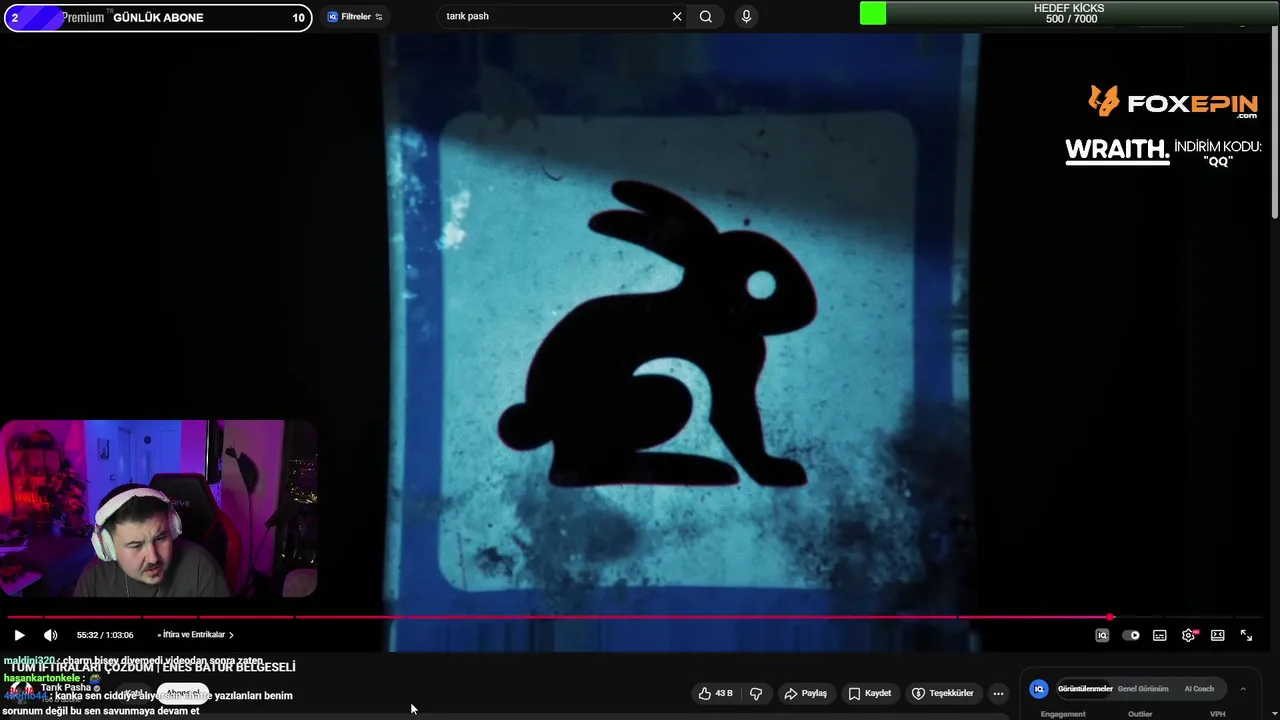The width and height of the screenshot is (1280, 720).
Task: Click the vidIQ logo in side panel
Action: pos(1039,689)
